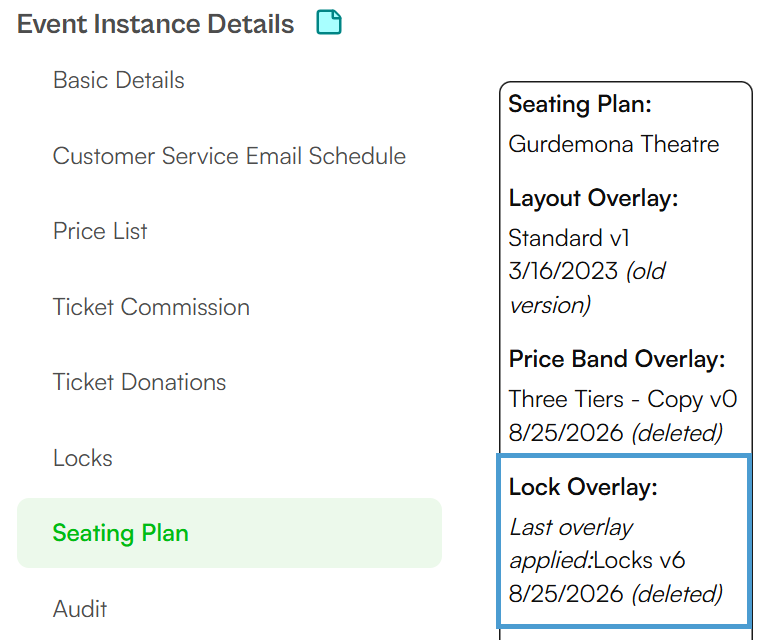Open the Audit section

[x=80, y=609]
